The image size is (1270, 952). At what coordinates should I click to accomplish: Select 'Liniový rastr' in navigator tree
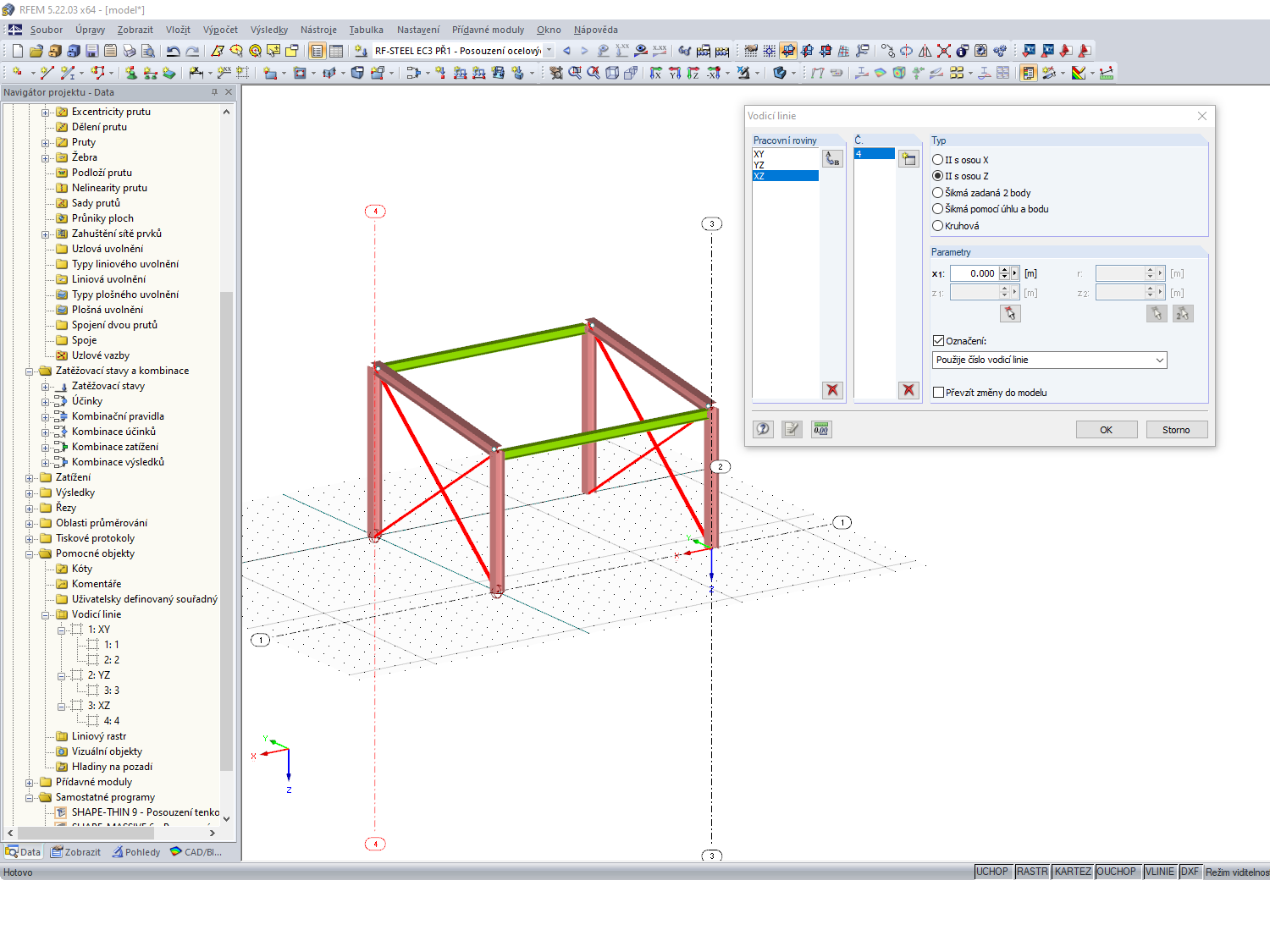pos(98,736)
